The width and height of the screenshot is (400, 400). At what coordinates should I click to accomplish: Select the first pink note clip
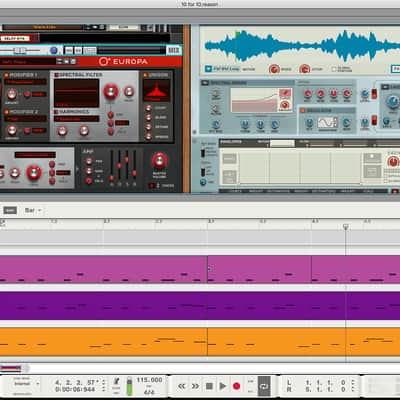coord(103,269)
